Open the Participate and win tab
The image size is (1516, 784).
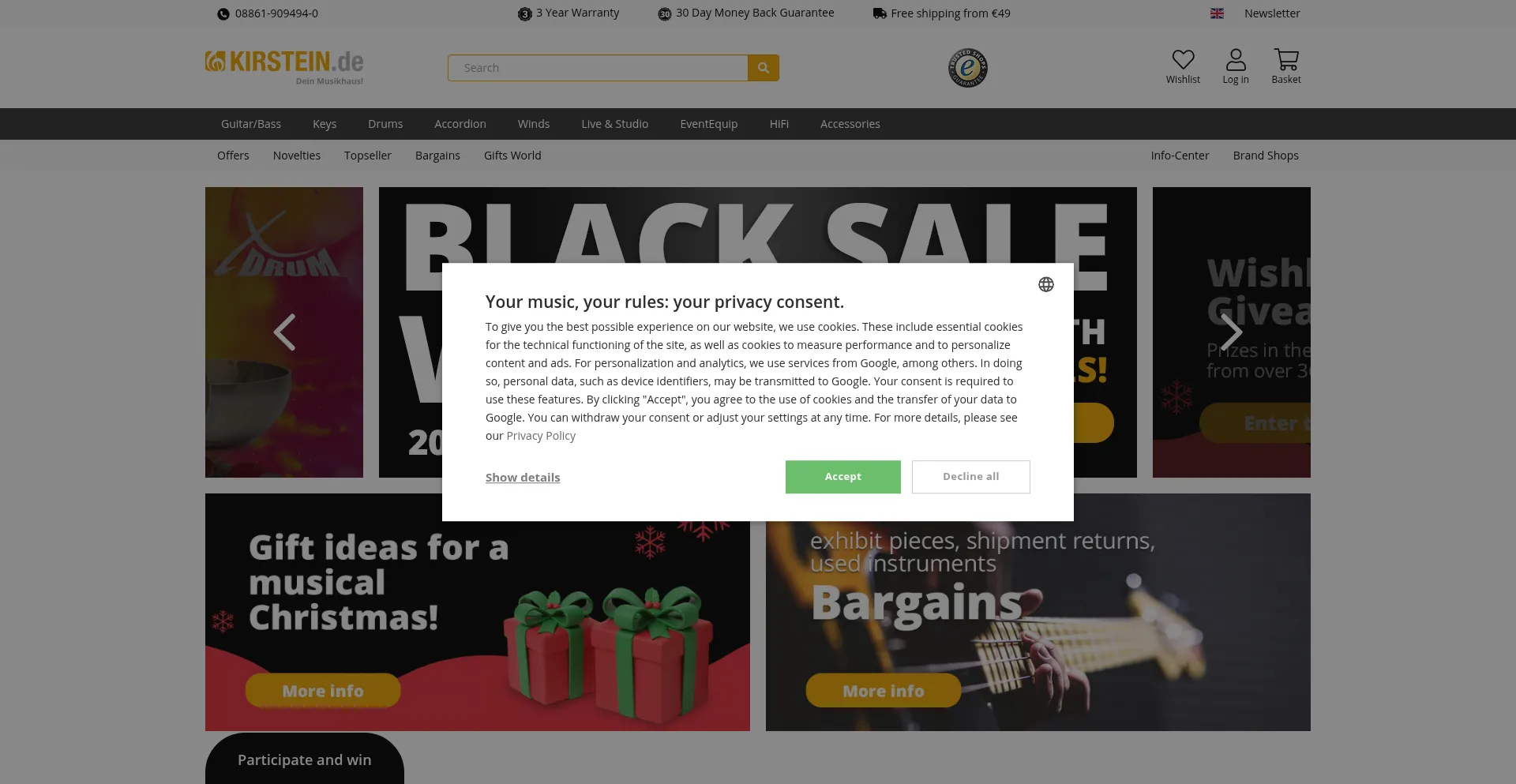(x=305, y=760)
